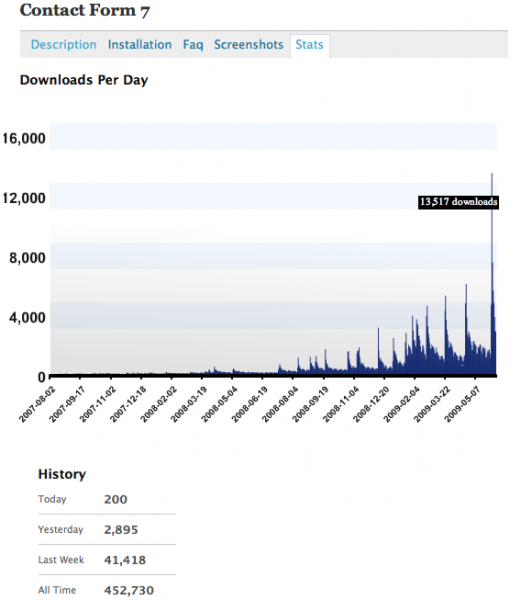Click the 2009-02-04 date label

402,404
